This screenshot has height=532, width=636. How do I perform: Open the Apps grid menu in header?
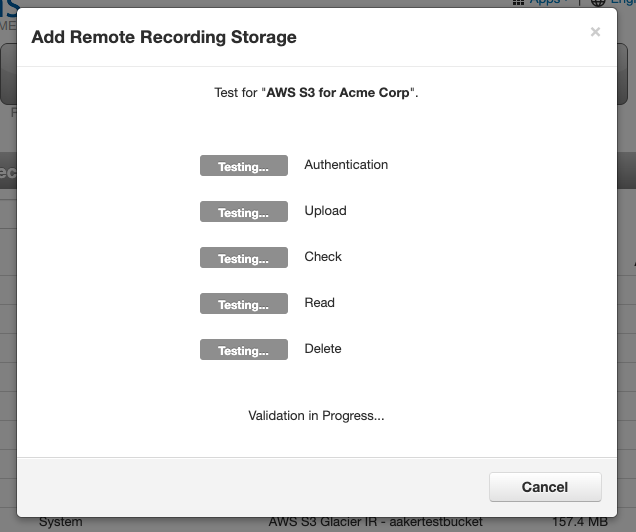541,2
